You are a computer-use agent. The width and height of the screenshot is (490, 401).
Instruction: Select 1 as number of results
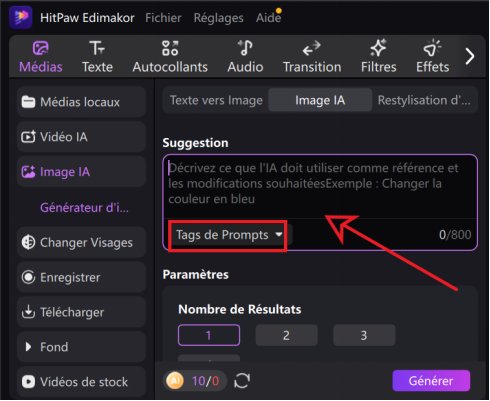point(209,335)
